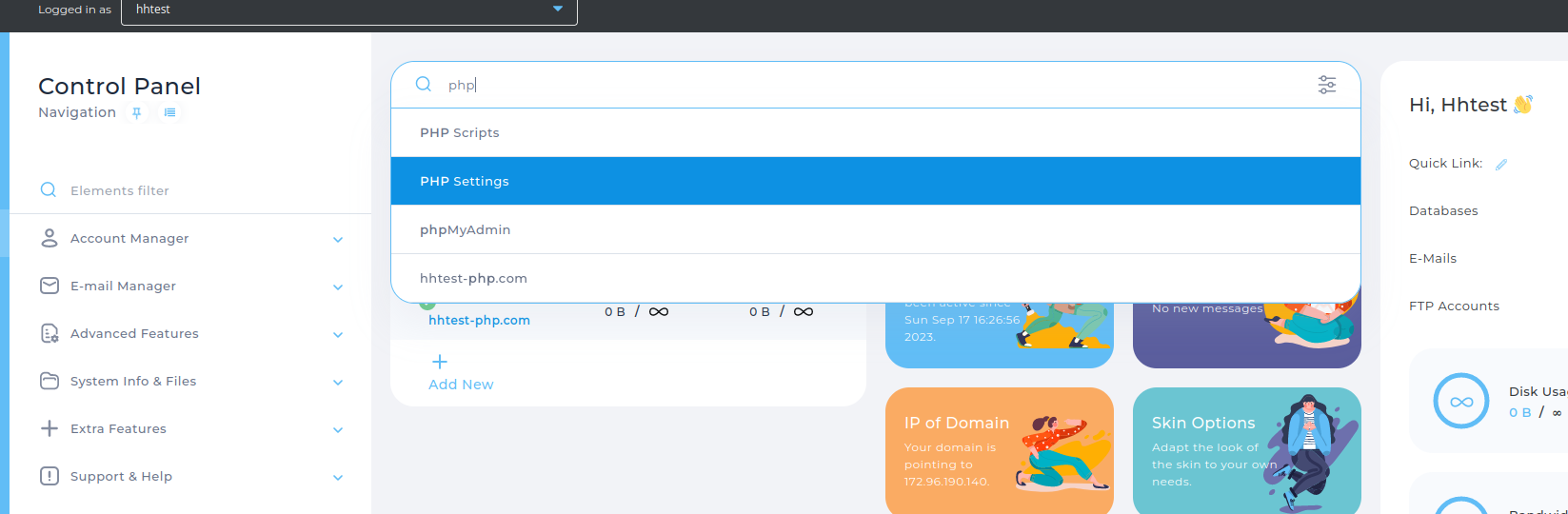Expand Advanced Features menu chevron
The height and width of the screenshot is (514, 1568).
pos(338,335)
